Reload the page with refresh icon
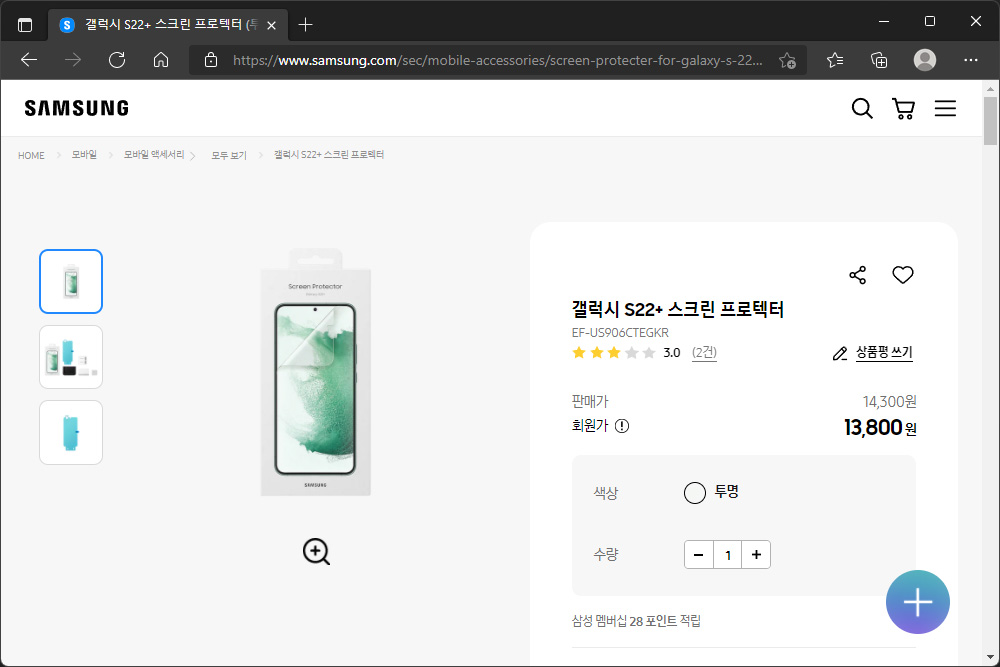 117,60
